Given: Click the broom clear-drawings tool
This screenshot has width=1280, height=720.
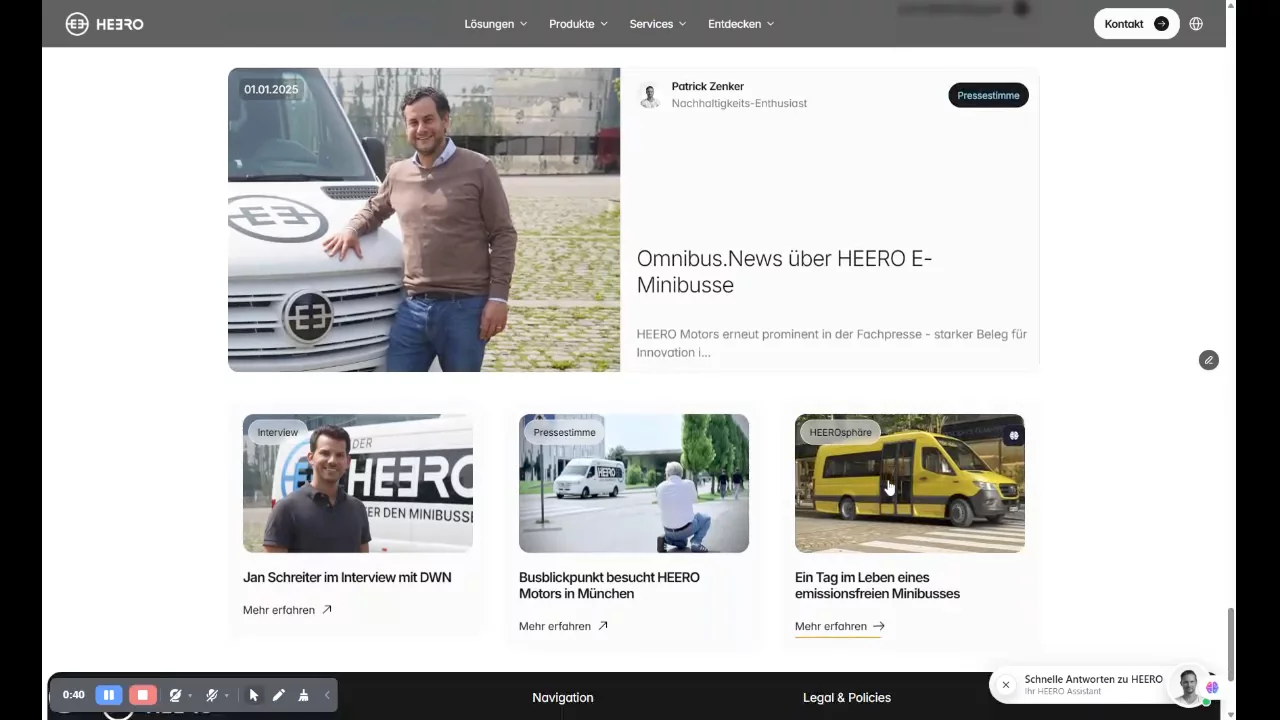Looking at the screenshot, I should pyautogui.click(x=303, y=695).
